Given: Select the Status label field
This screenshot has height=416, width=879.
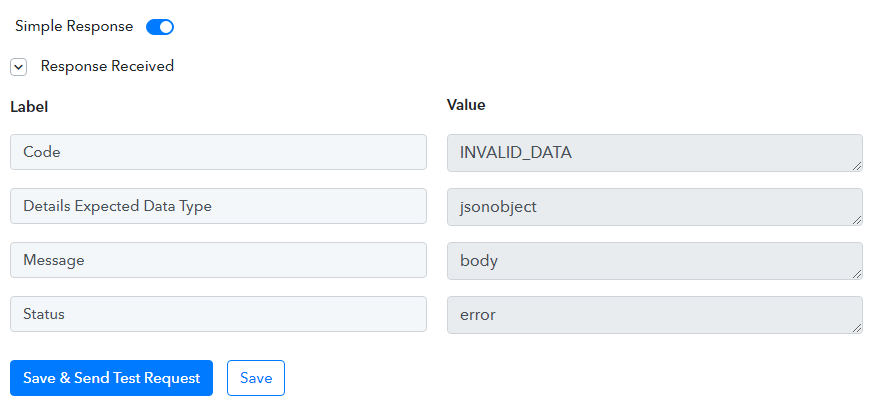Looking at the screenshot, I should (218, 314).
